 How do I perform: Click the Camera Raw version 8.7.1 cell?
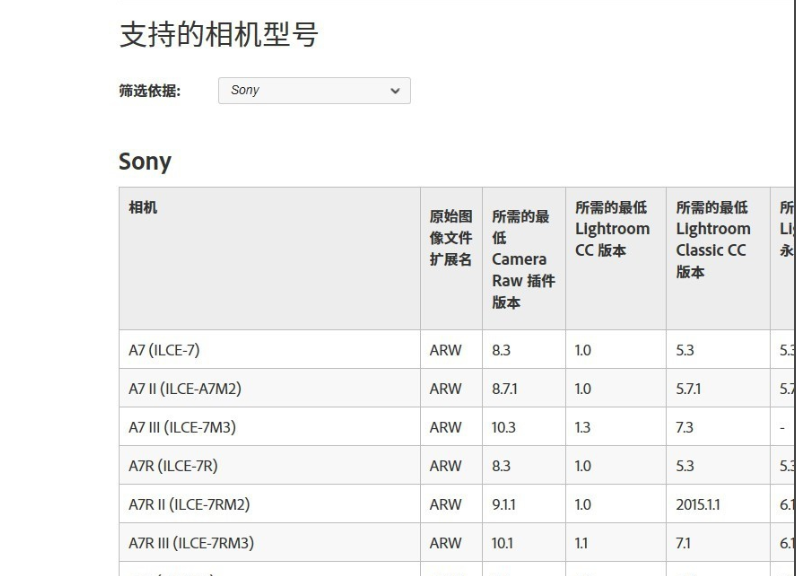(505, 389)
